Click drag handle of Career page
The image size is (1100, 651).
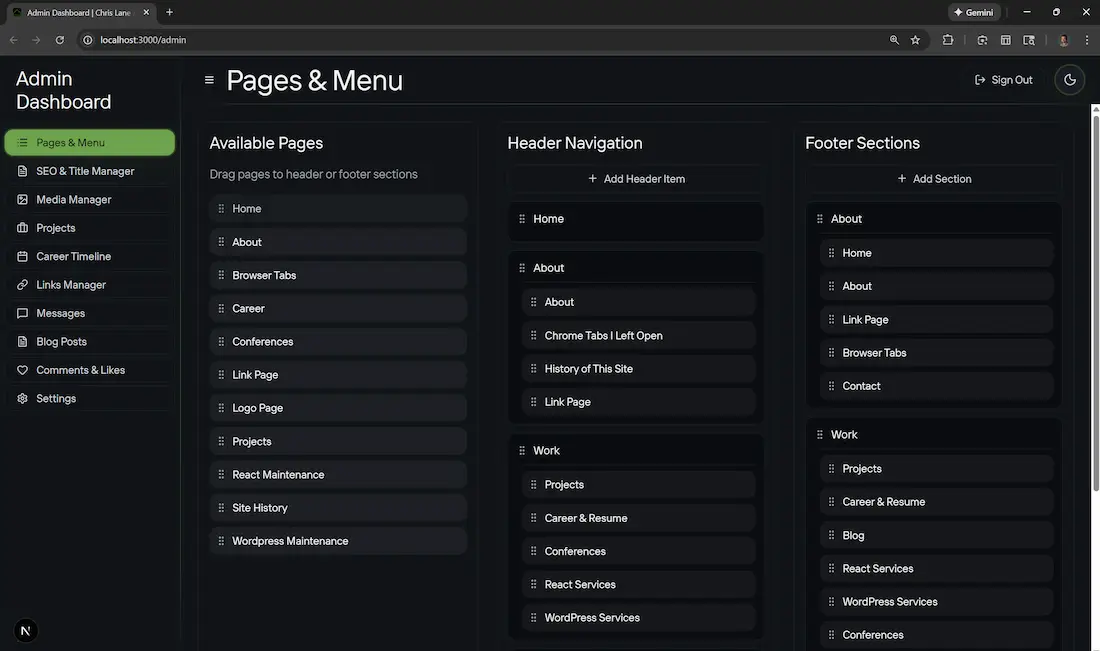221,309
